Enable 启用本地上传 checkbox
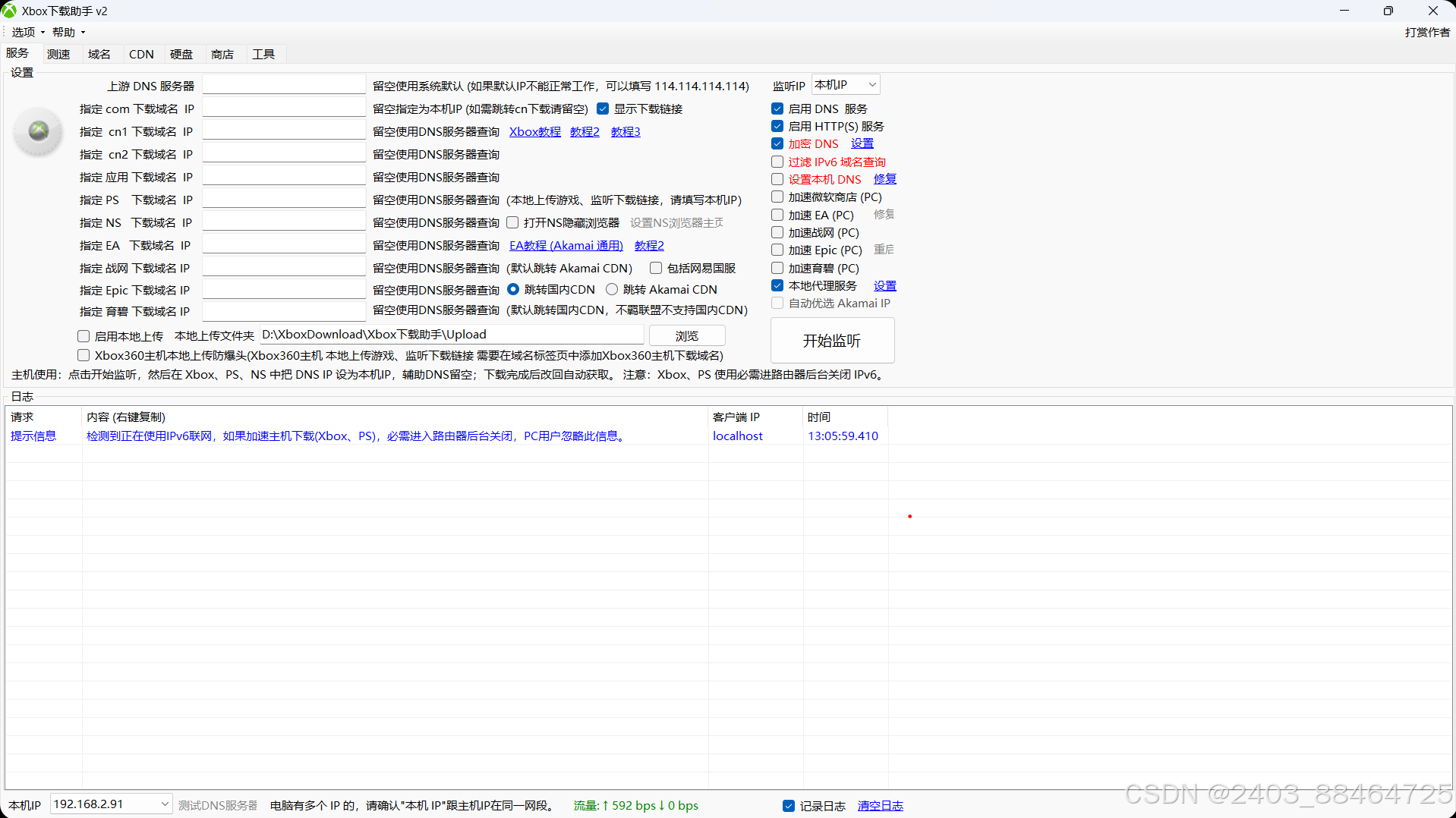1456x818 pixels. click(x=84, y=336)
